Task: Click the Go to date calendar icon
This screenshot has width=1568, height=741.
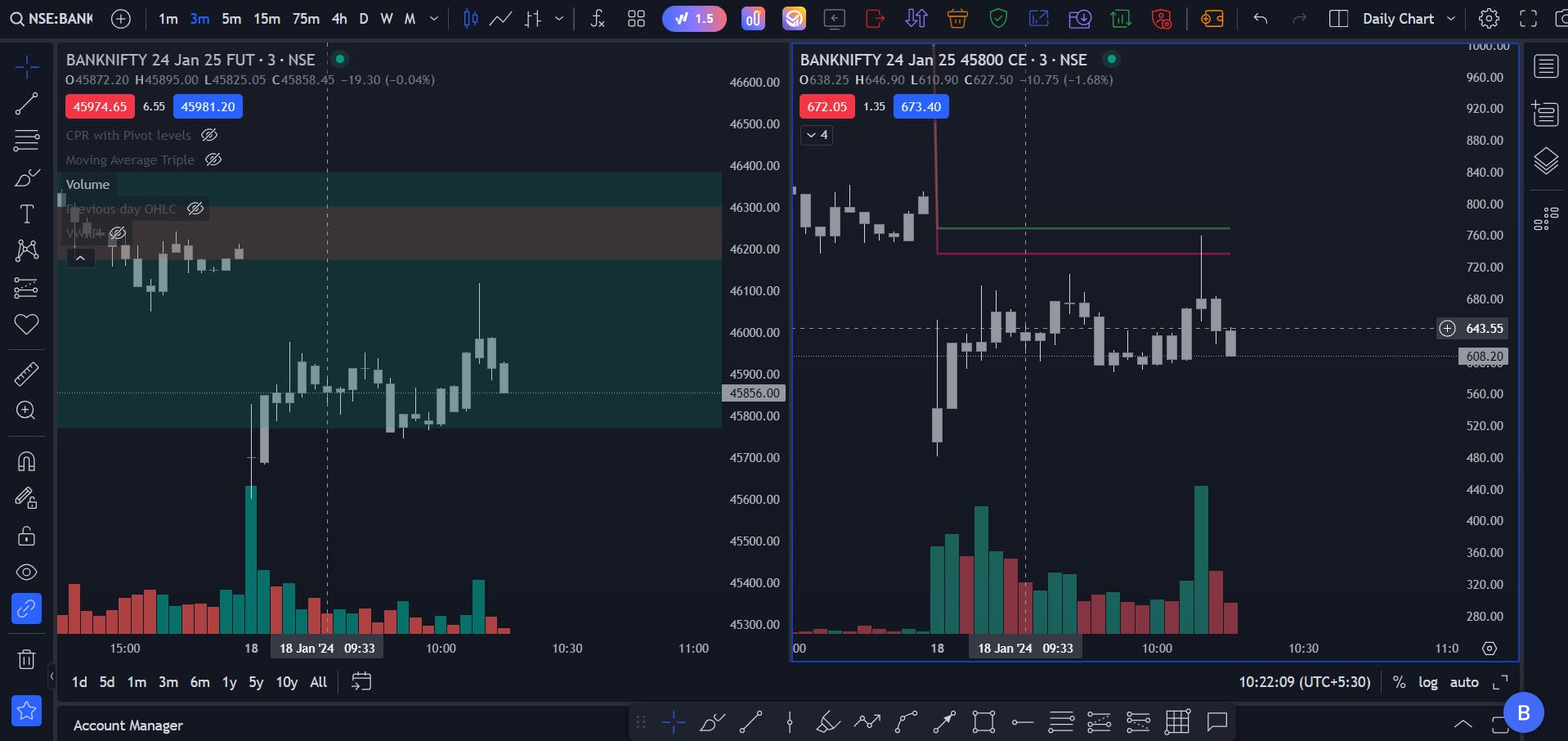Action: [x=361, y=681]
